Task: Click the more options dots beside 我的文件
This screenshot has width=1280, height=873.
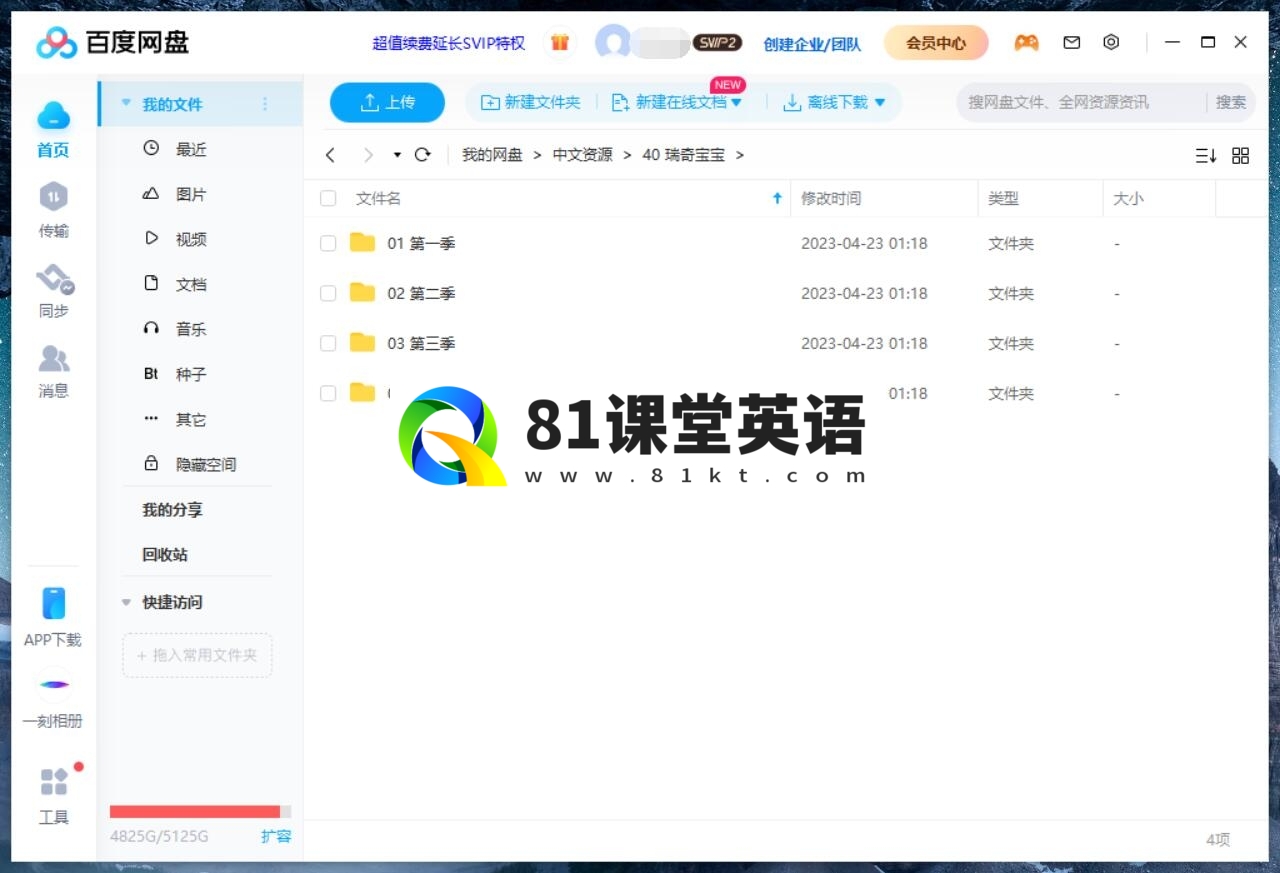Action: (265, 104)
